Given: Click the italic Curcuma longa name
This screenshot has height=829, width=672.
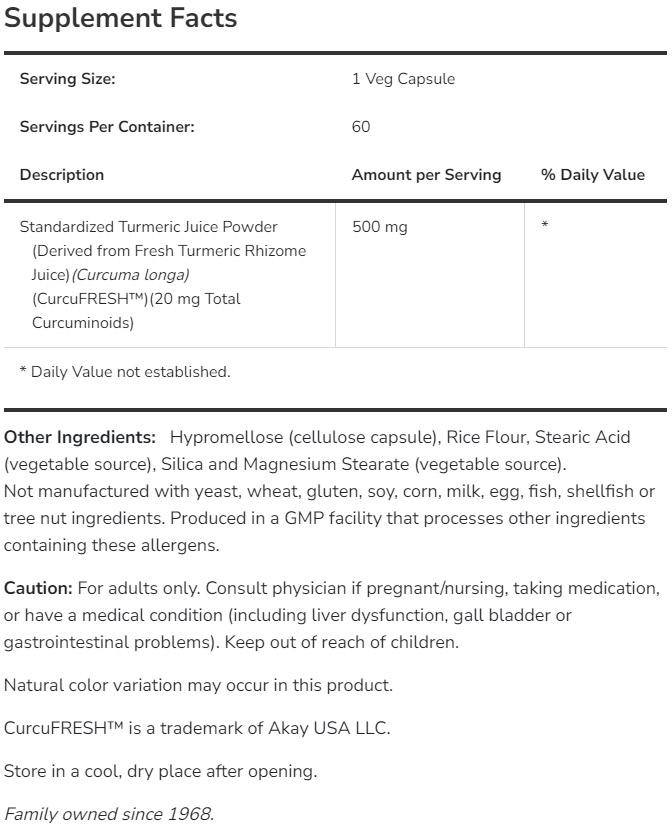Looking at the screenshot, I should click(x=131, y=275).
